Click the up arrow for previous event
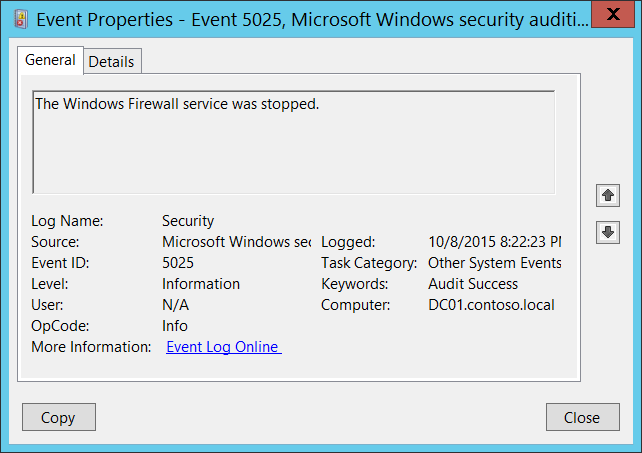 click(x=607, y=194)
